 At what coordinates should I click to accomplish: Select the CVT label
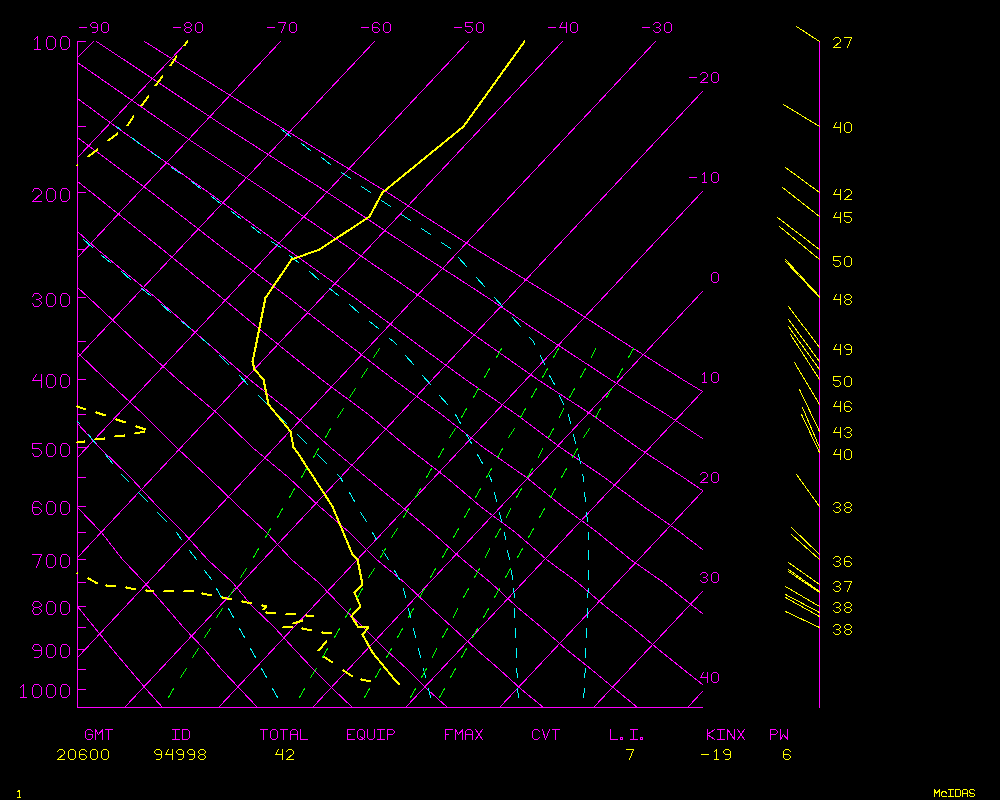[x=546, y=735]
